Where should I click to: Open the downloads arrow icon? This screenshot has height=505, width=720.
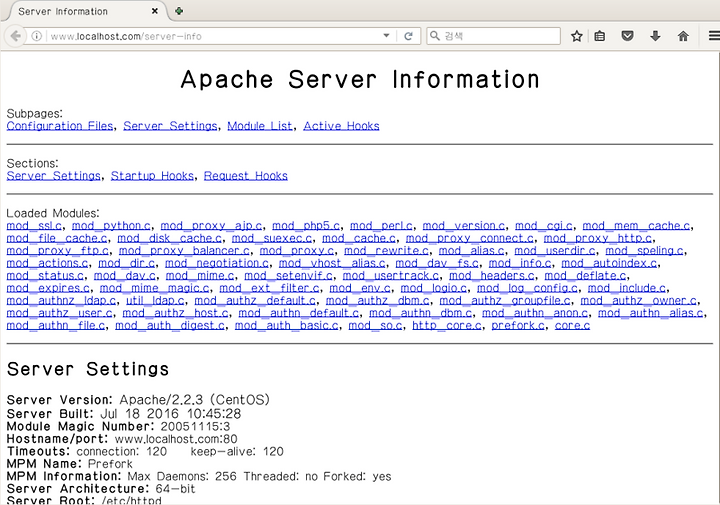point(655,36)
